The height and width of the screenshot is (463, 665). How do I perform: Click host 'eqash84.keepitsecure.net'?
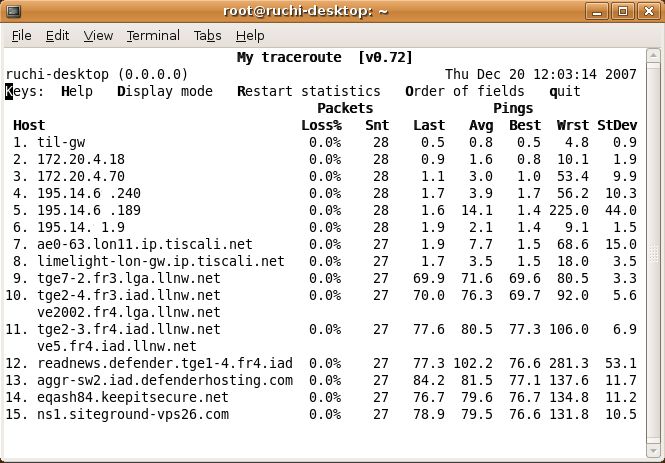pyautogui.click(x=133, y=398)
